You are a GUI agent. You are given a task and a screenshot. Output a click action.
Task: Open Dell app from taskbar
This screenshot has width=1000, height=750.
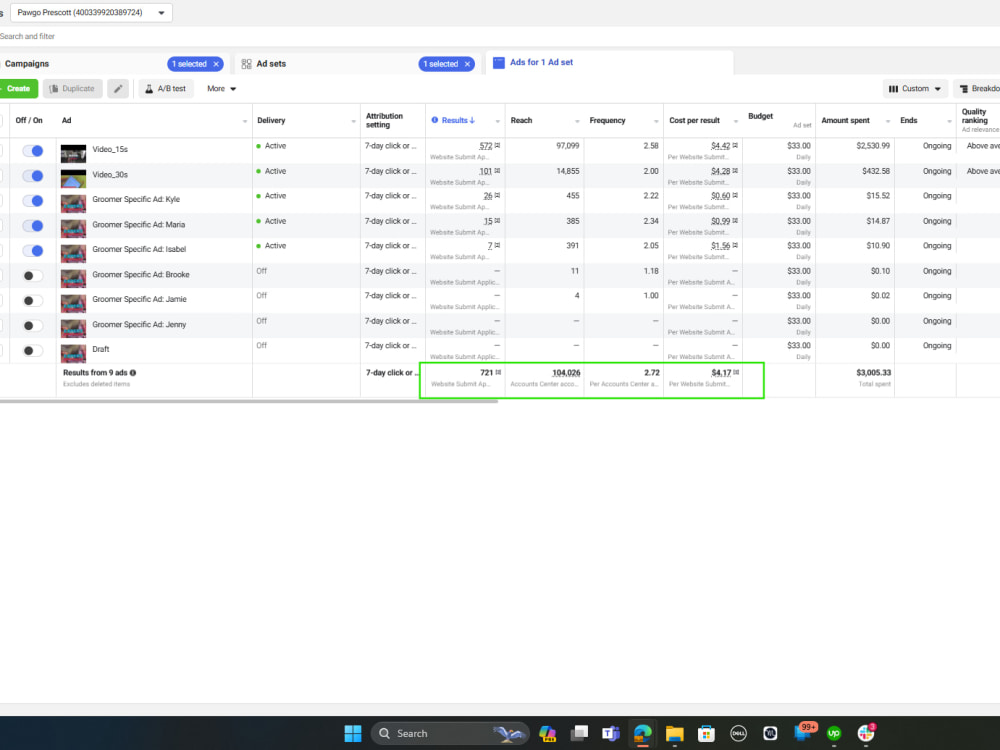tap(738, 733)
